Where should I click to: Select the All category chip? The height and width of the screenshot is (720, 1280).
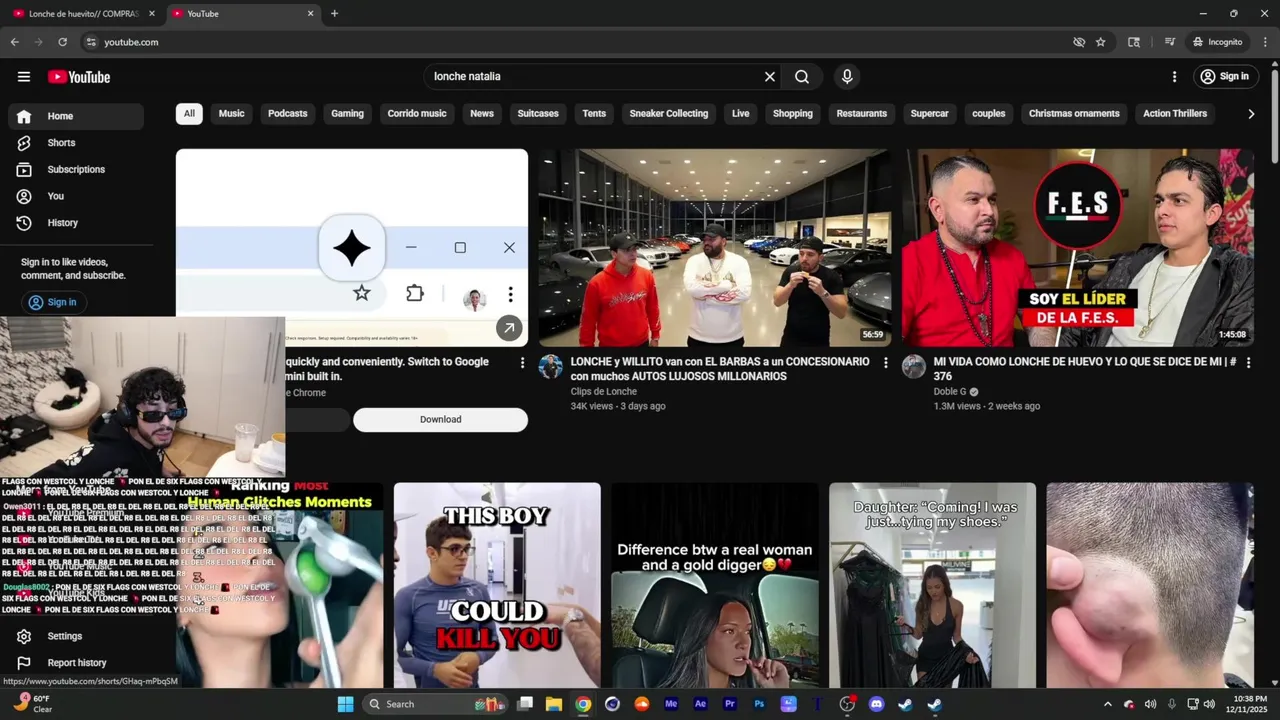(189, 113)
